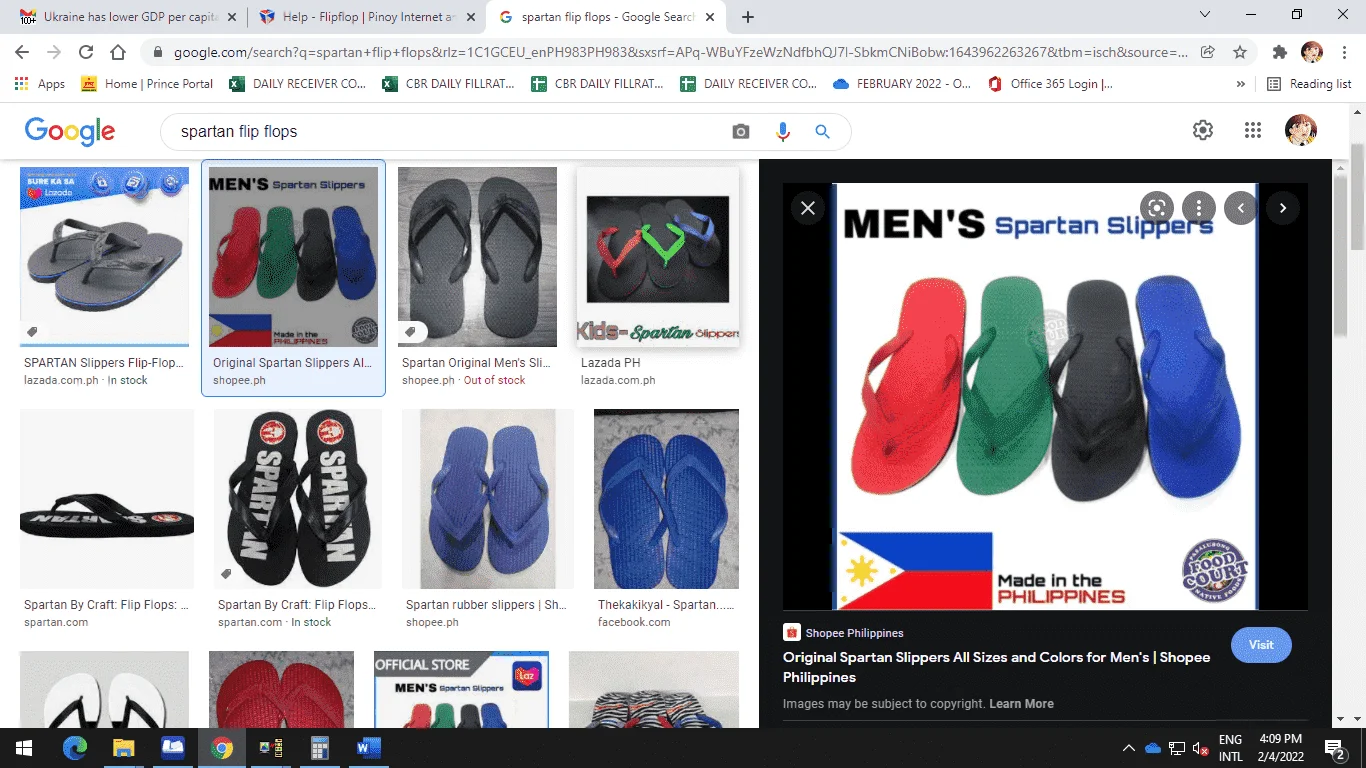Show previous image in preview panel
The width and height of the screenshot is (1366, 768).
[x=1241, y=208]
